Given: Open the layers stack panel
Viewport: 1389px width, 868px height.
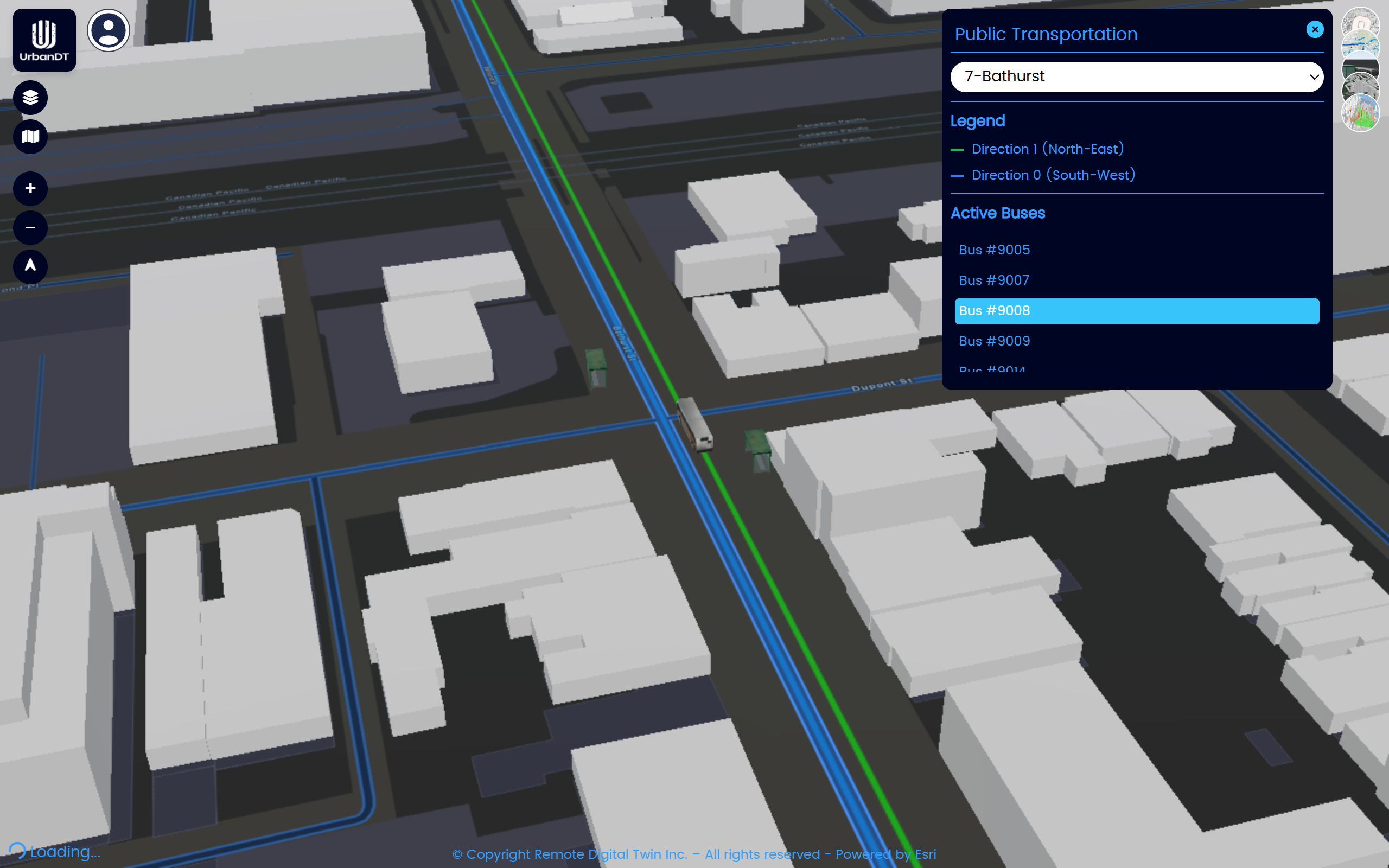Looking at the screenshot, I should pyautogui.click(x=30, y=98).
